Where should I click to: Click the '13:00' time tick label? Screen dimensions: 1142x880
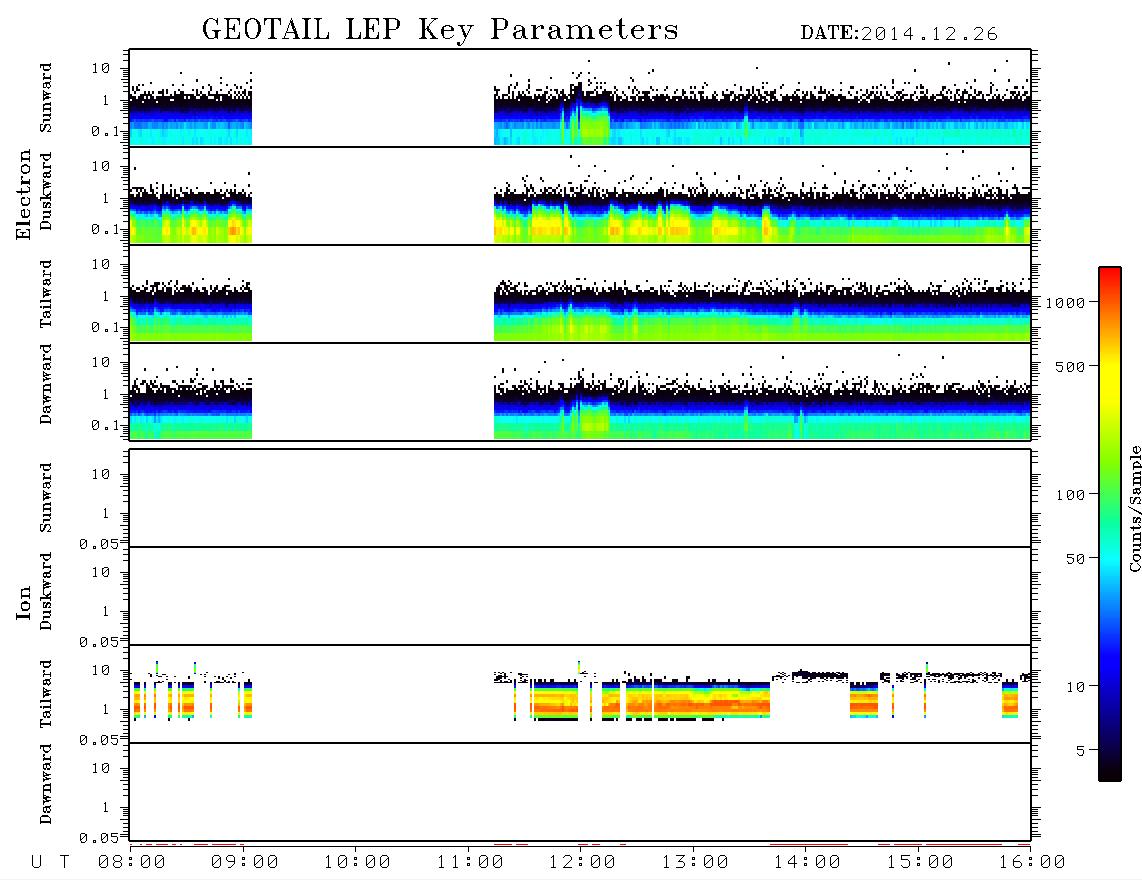tap(695, 863)
